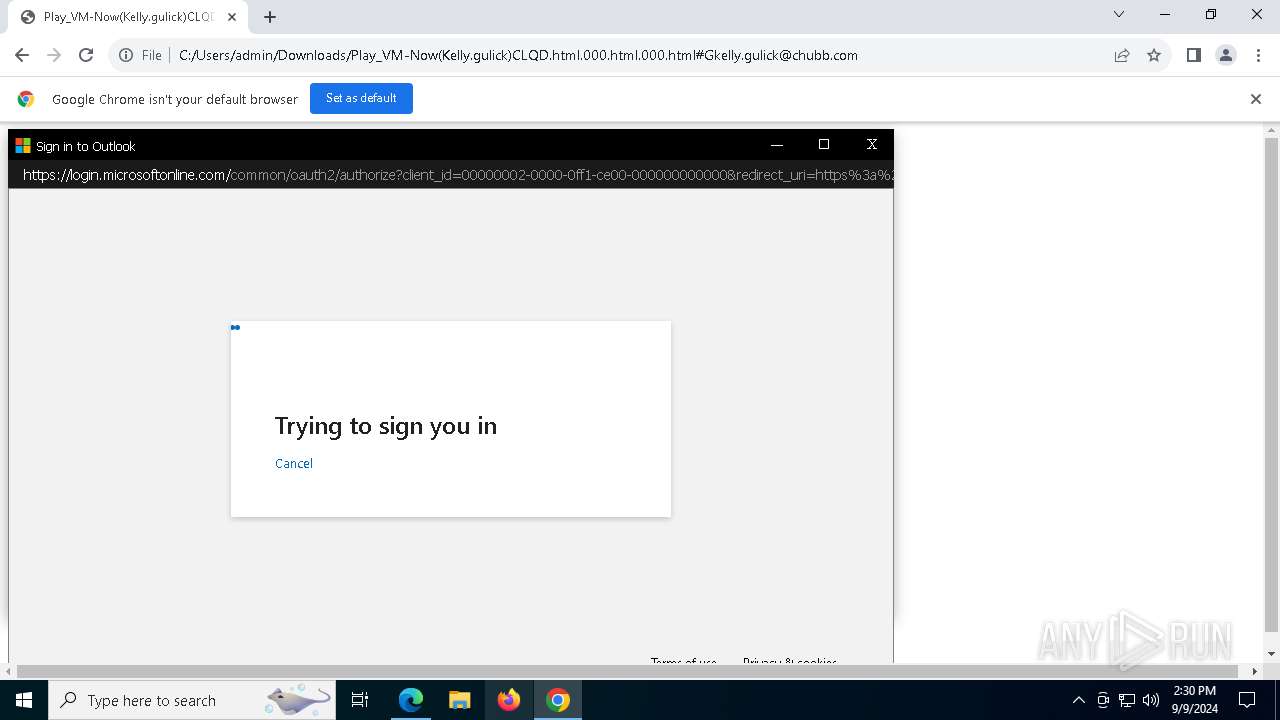Minimize the Sign in to Outlook window

tap(777, 145)
